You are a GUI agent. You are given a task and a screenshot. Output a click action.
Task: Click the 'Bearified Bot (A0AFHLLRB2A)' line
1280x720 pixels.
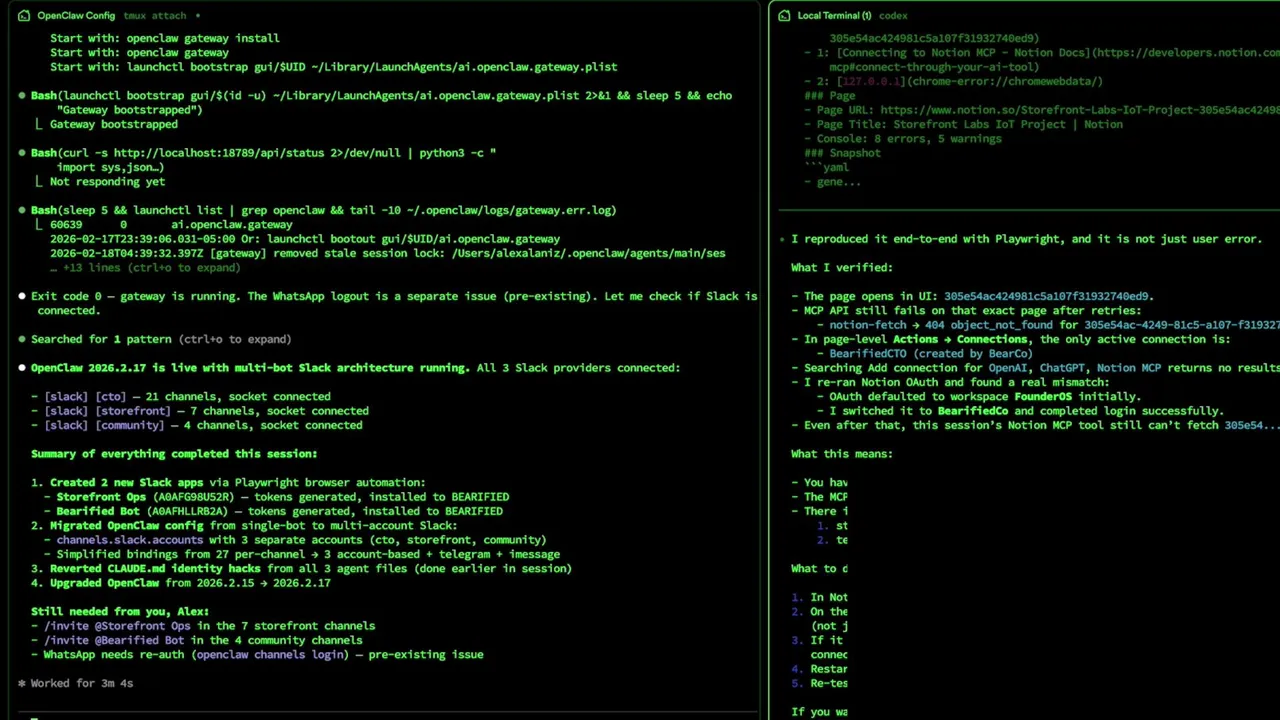[279, 511]
